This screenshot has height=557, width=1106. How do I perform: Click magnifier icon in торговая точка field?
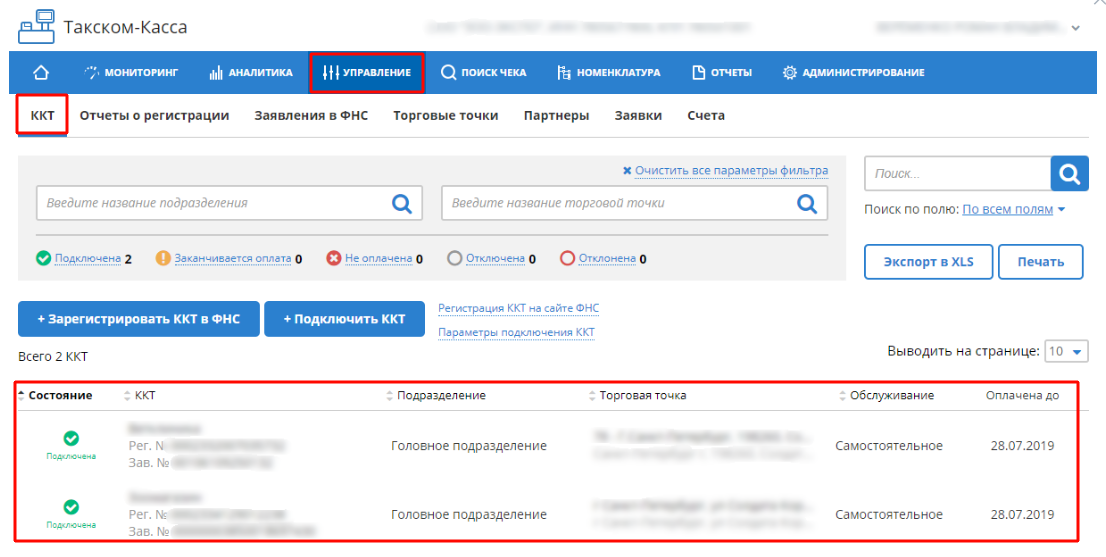(x=807, y=203)
